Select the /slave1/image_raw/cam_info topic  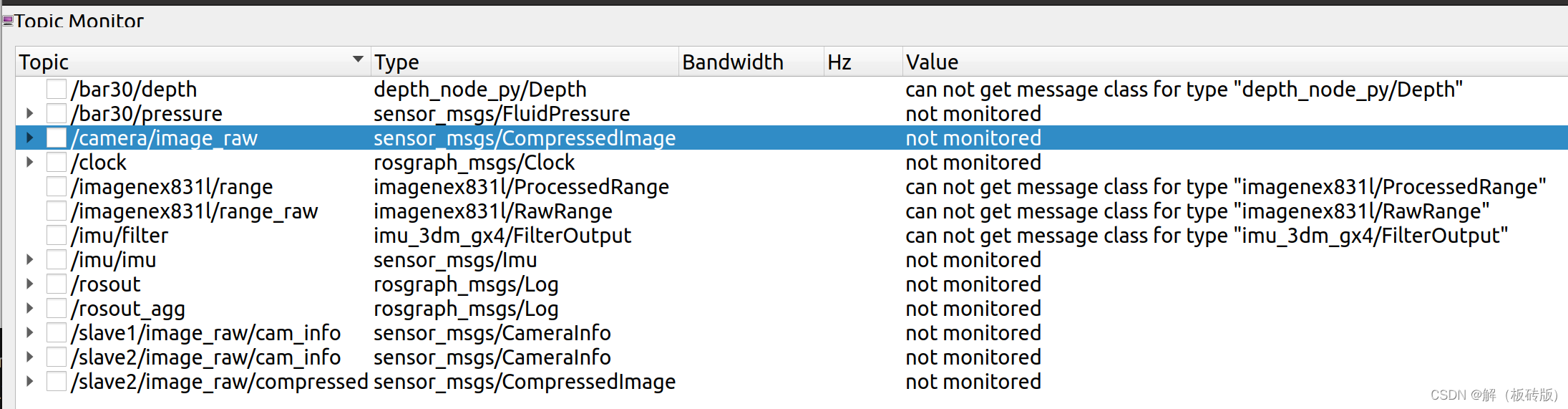792,332
